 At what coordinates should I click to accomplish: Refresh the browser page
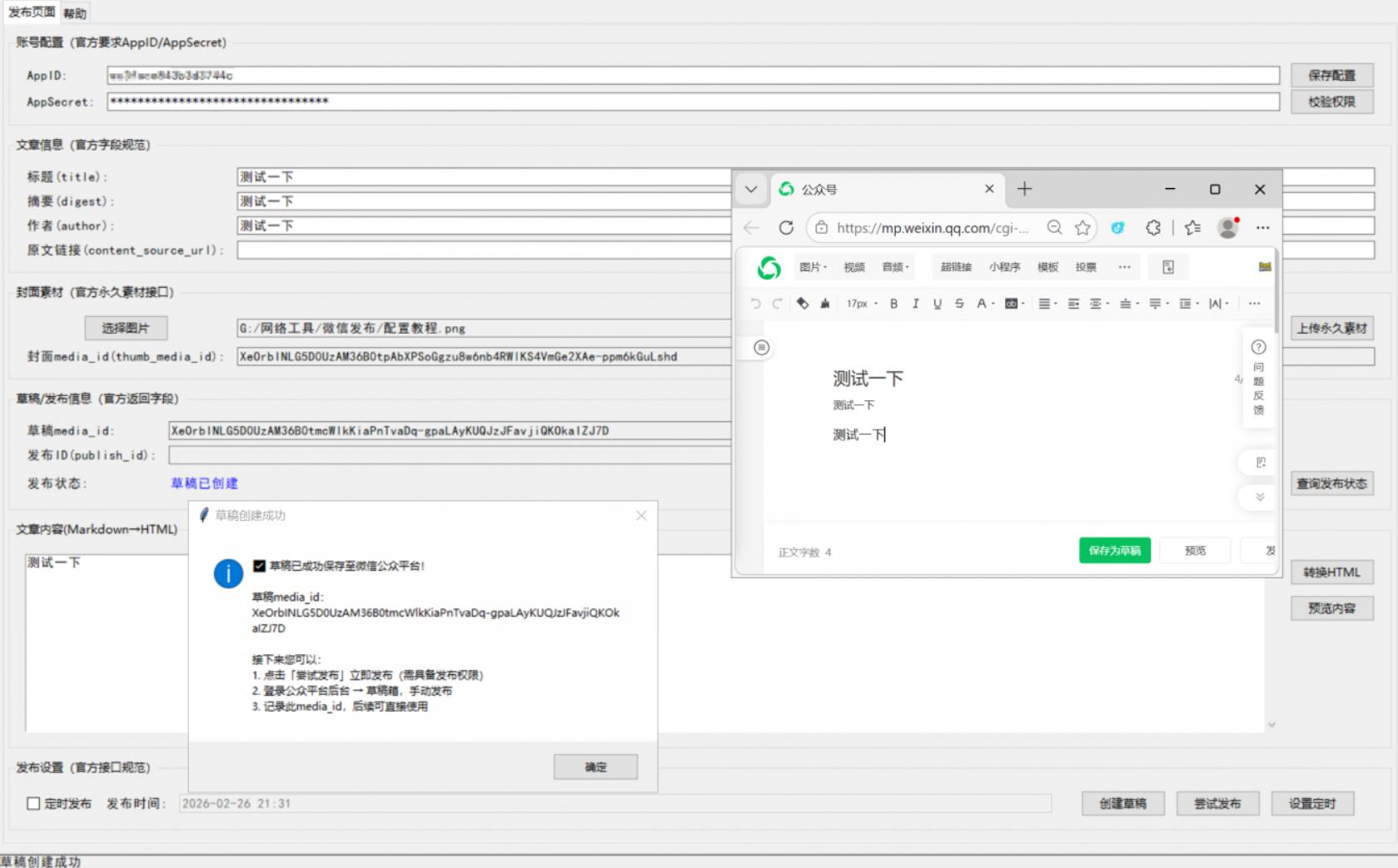pyautogui.click(x=786, y=228)
